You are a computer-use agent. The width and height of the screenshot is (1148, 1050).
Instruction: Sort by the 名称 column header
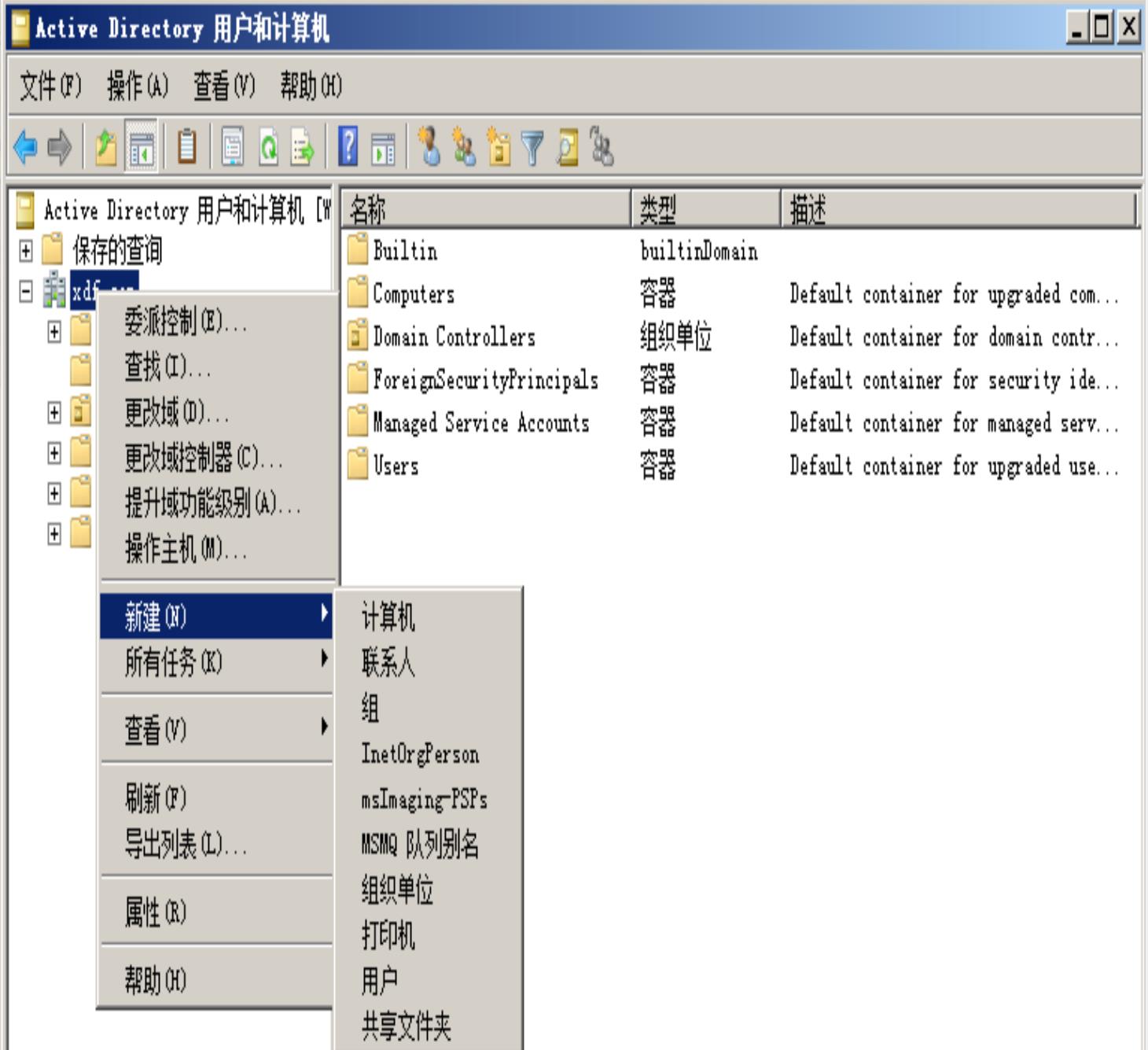click(486, 209)
